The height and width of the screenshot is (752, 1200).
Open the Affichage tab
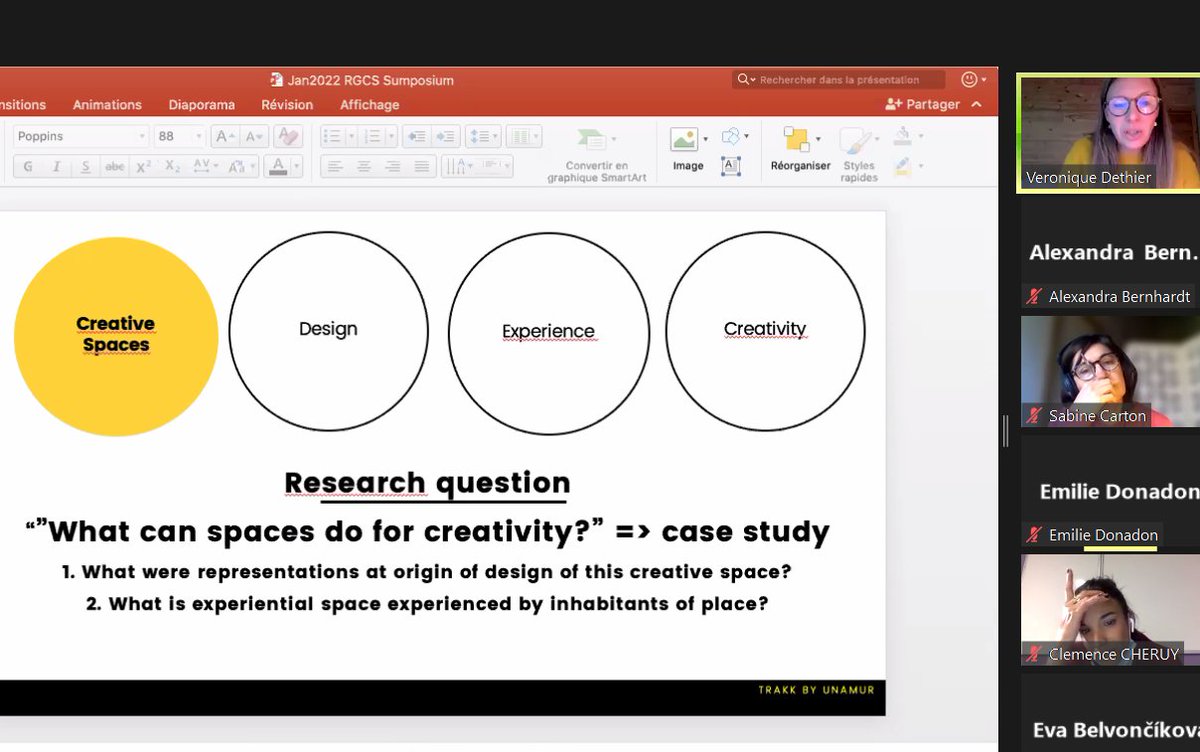369,104
